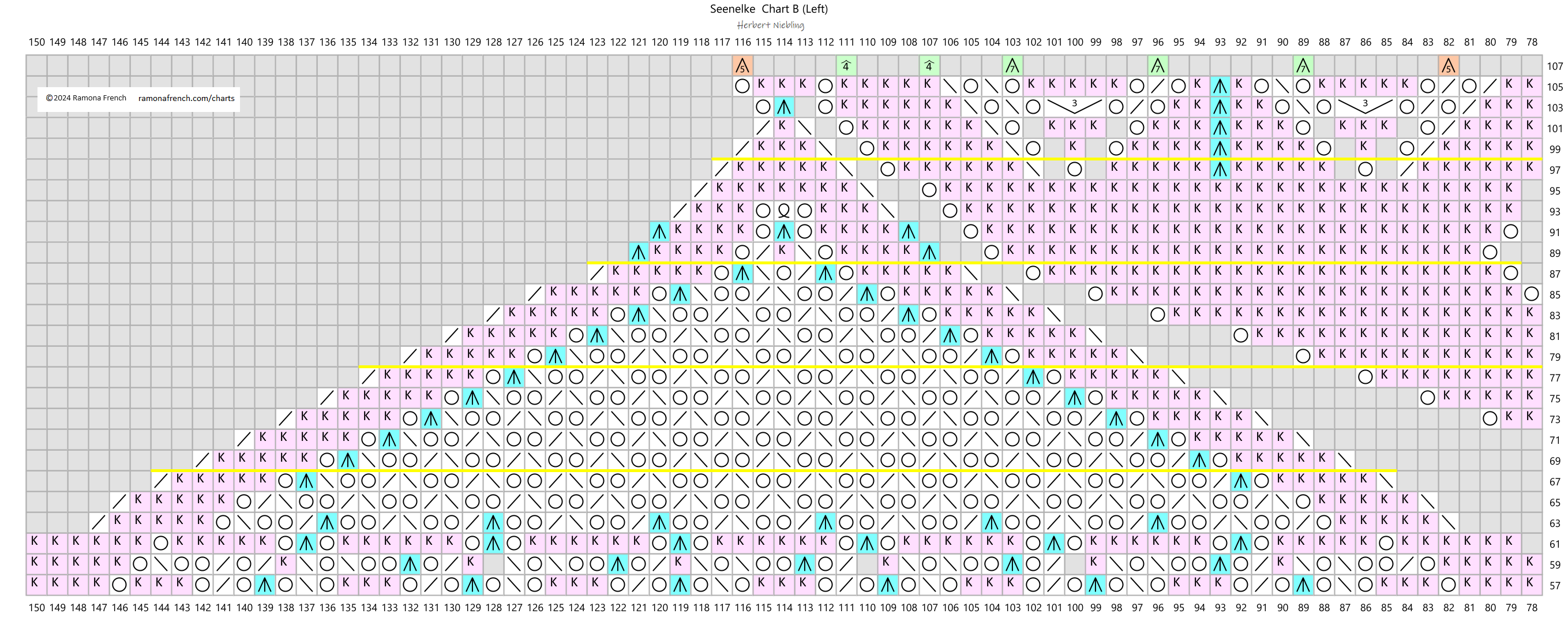
Task: Click the 3-stitch bracket spanning columns 87 to 85
Action: pyautogui.click(x=1365, y=107)
